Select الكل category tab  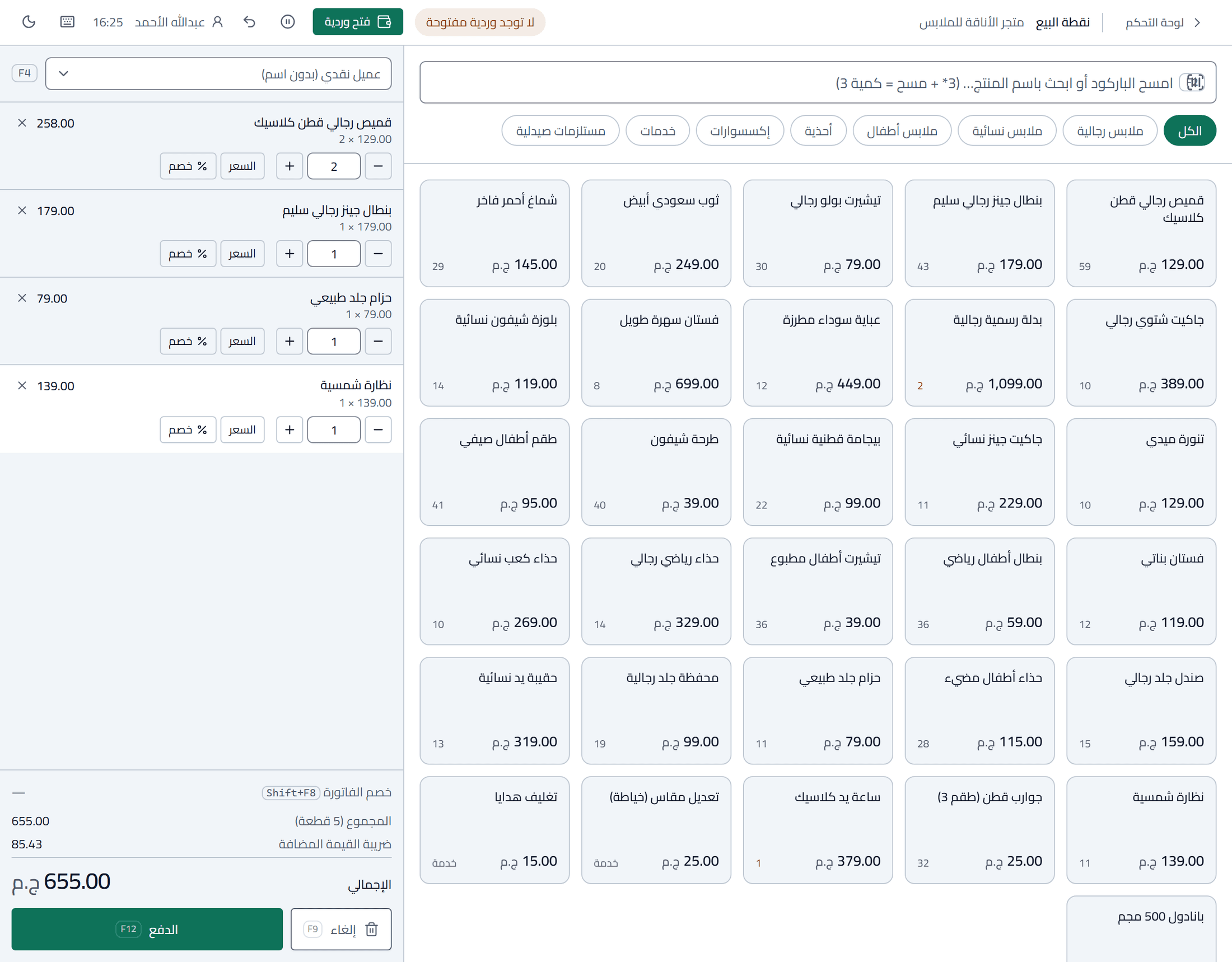[x=1189, y=131]
